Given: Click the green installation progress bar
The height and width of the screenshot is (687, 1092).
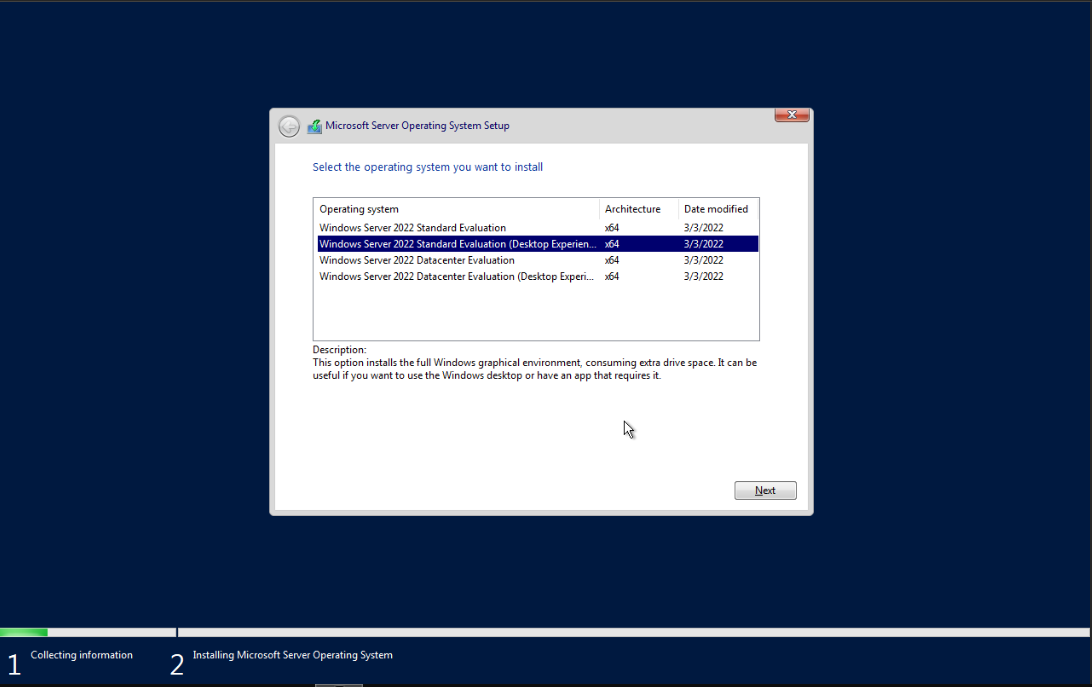Looking at the screenshot, I should tap(24, 633).
